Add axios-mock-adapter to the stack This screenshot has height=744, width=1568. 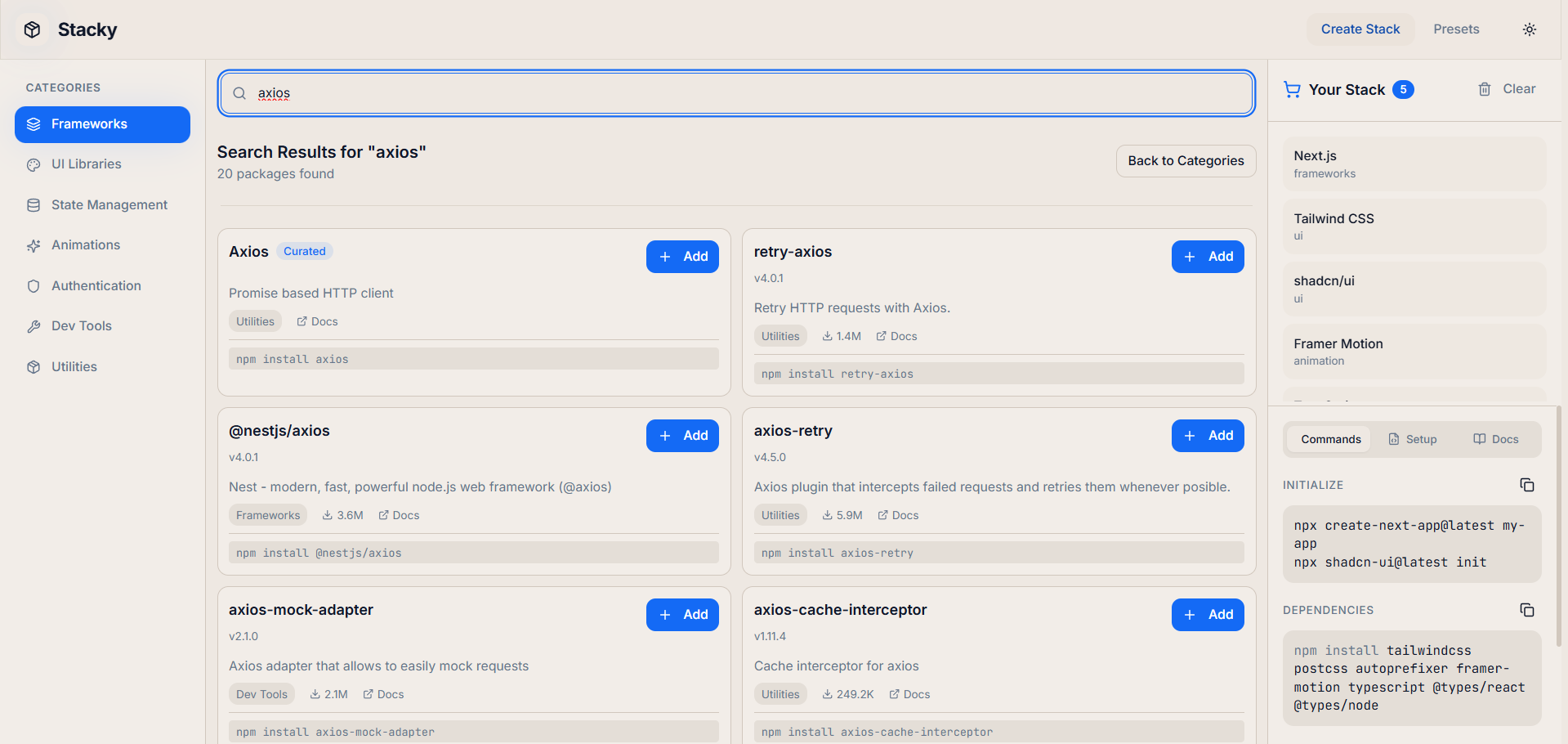click(x=682, y=615)
